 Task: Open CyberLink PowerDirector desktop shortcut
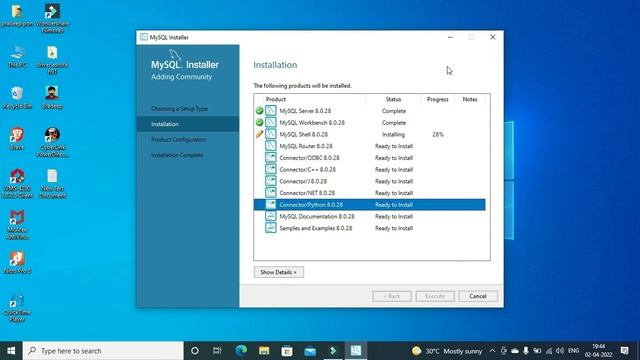point(52,142)
